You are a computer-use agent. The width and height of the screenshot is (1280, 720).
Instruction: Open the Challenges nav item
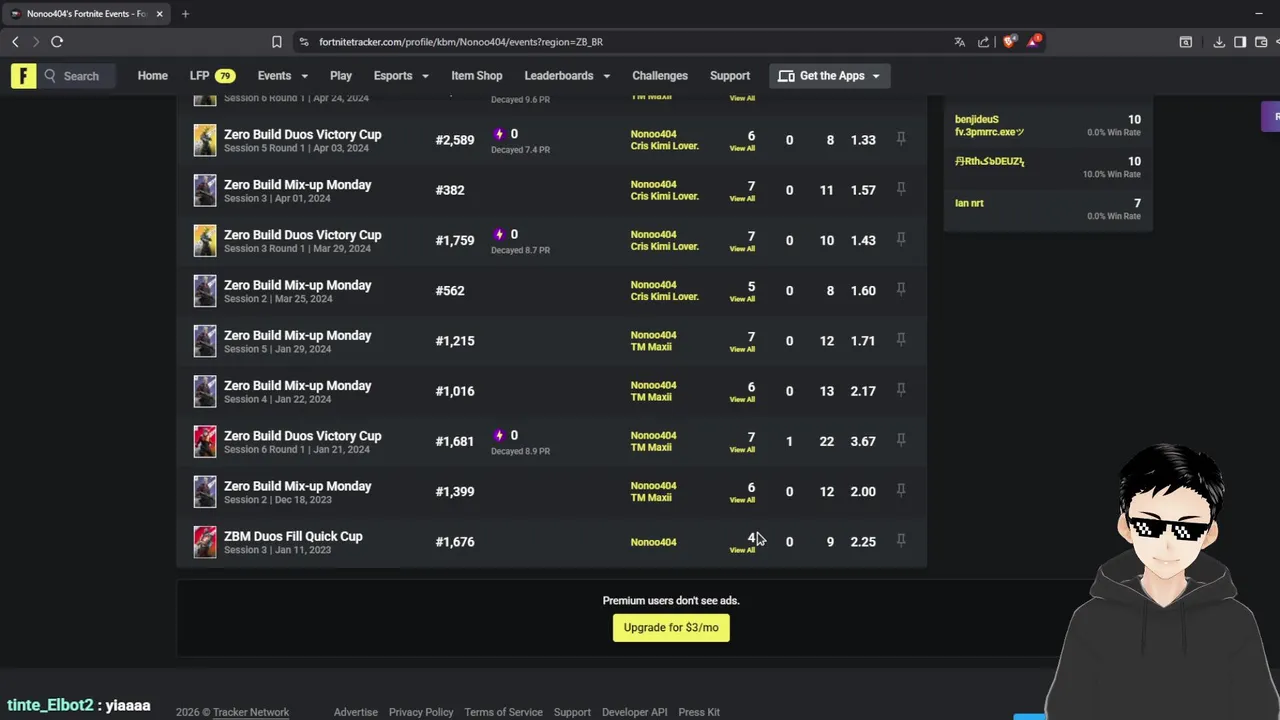[660, 76]
